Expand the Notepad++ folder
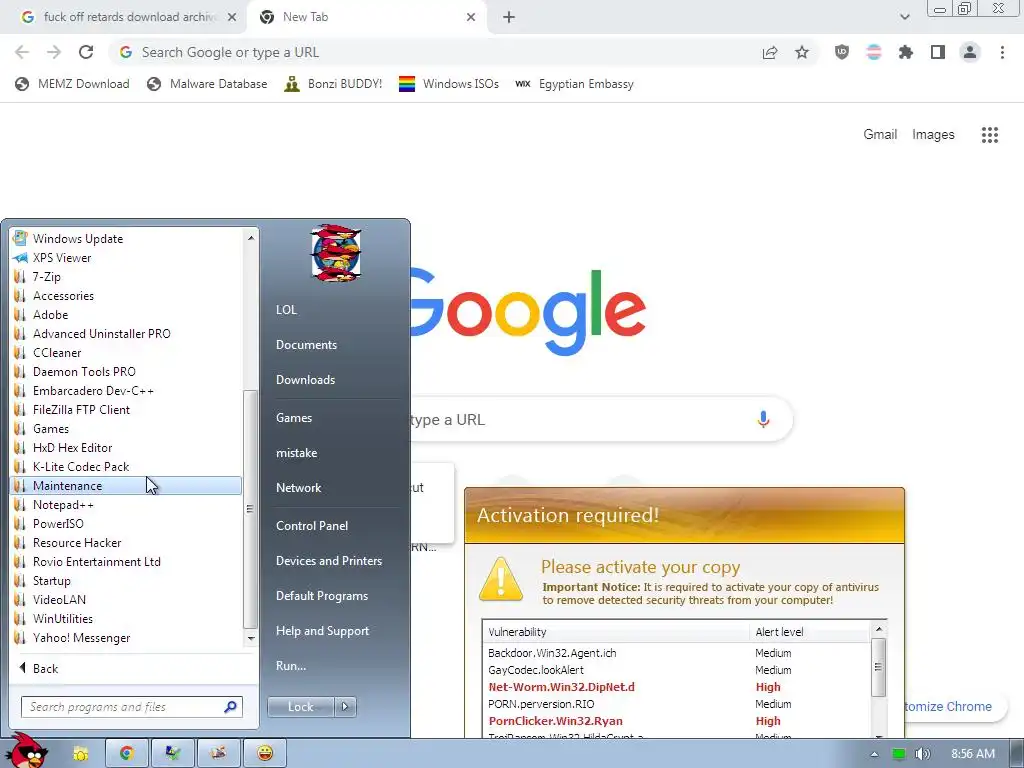The width and height of the screenshot is (1024, 768). tap(125, 505)
